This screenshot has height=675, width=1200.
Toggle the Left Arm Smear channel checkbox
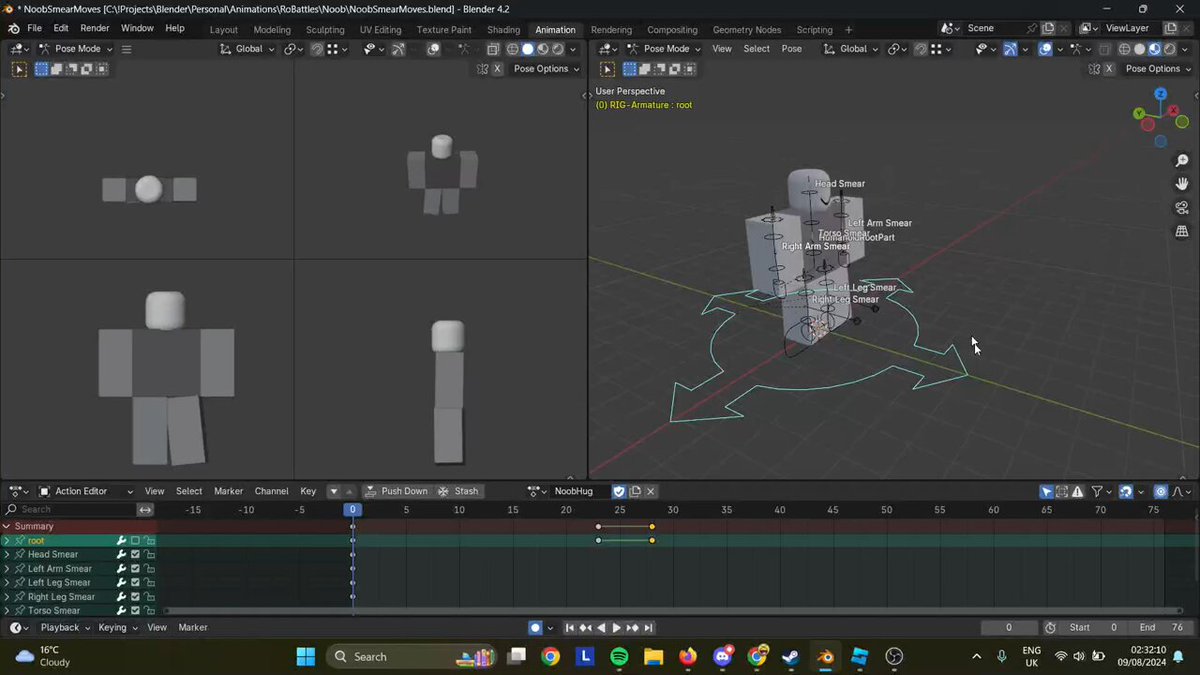coord(135,569)
